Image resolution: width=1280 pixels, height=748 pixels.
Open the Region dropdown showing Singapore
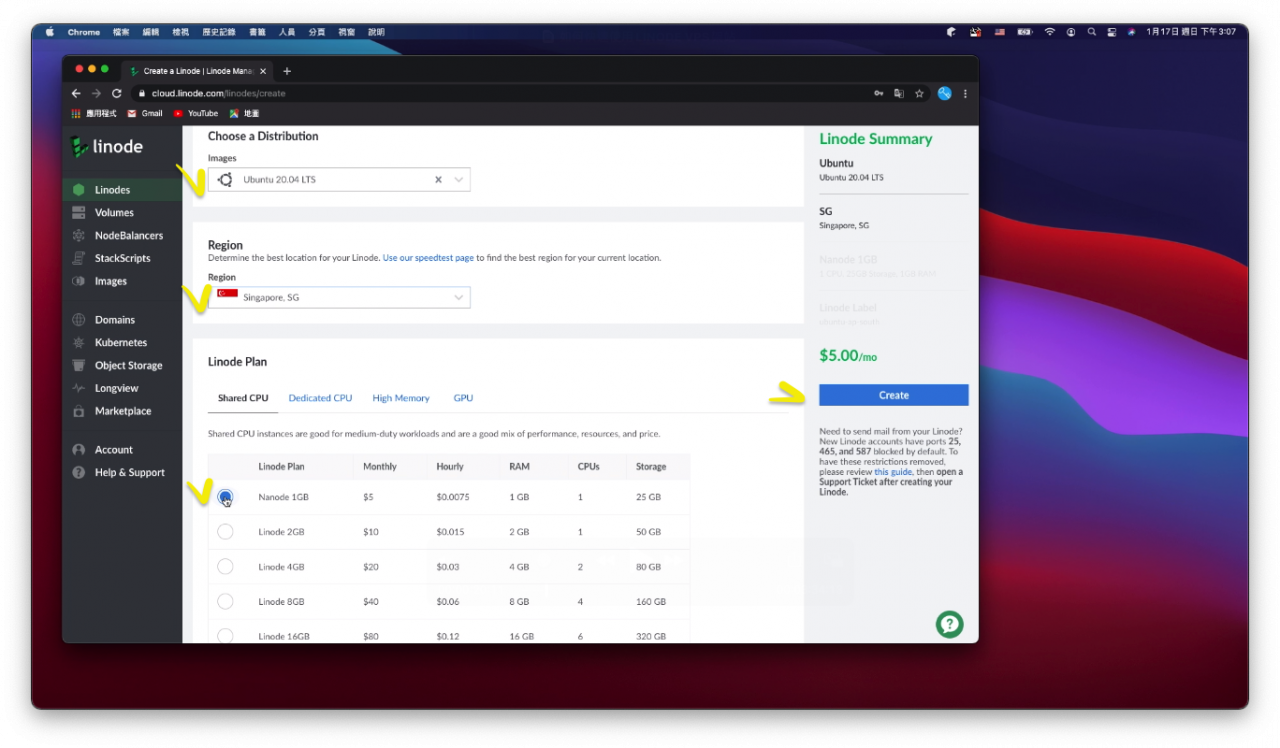pos(339,298)
